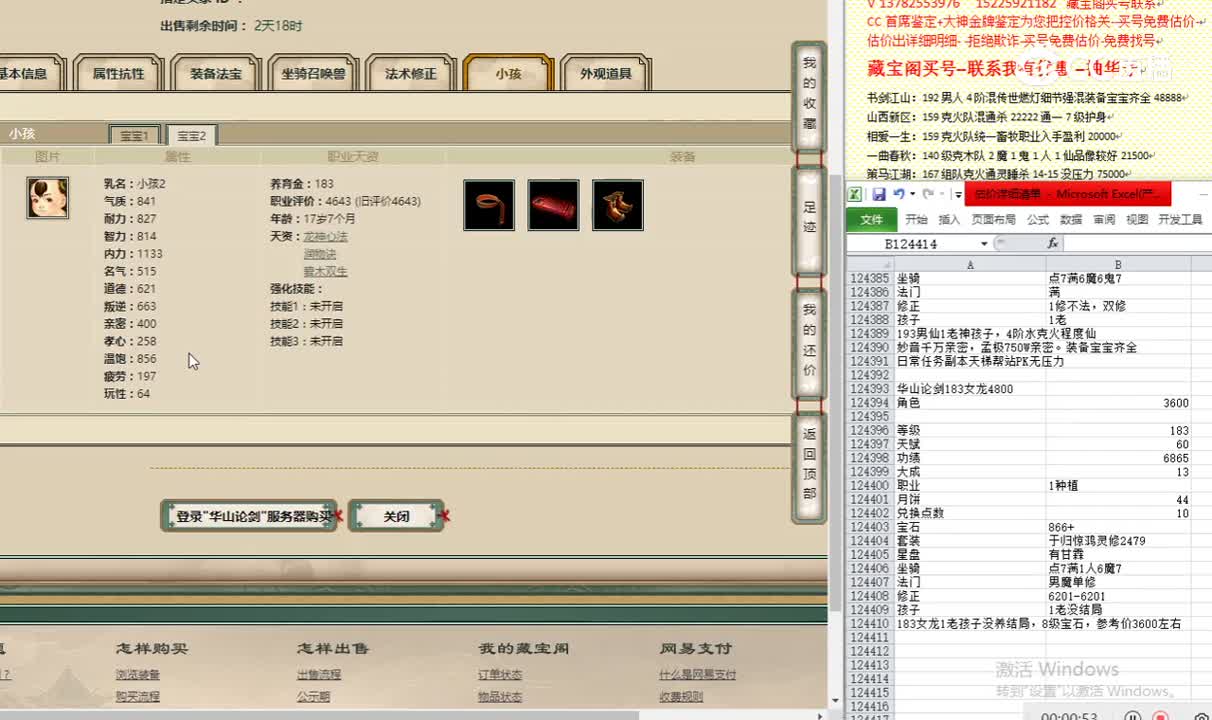Click the recorder stop record icon
The image size is (1212, 720).
(1161, 716)
